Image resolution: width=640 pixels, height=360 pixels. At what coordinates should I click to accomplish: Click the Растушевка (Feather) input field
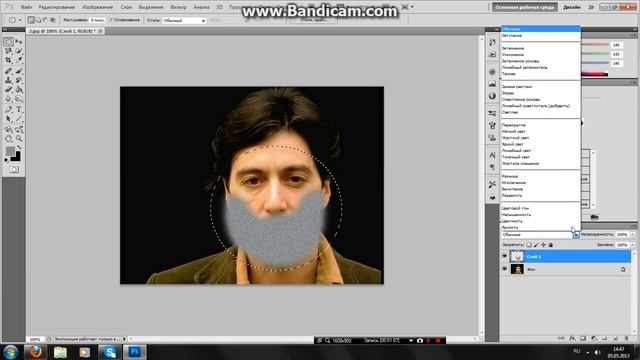tap(97, 20)
